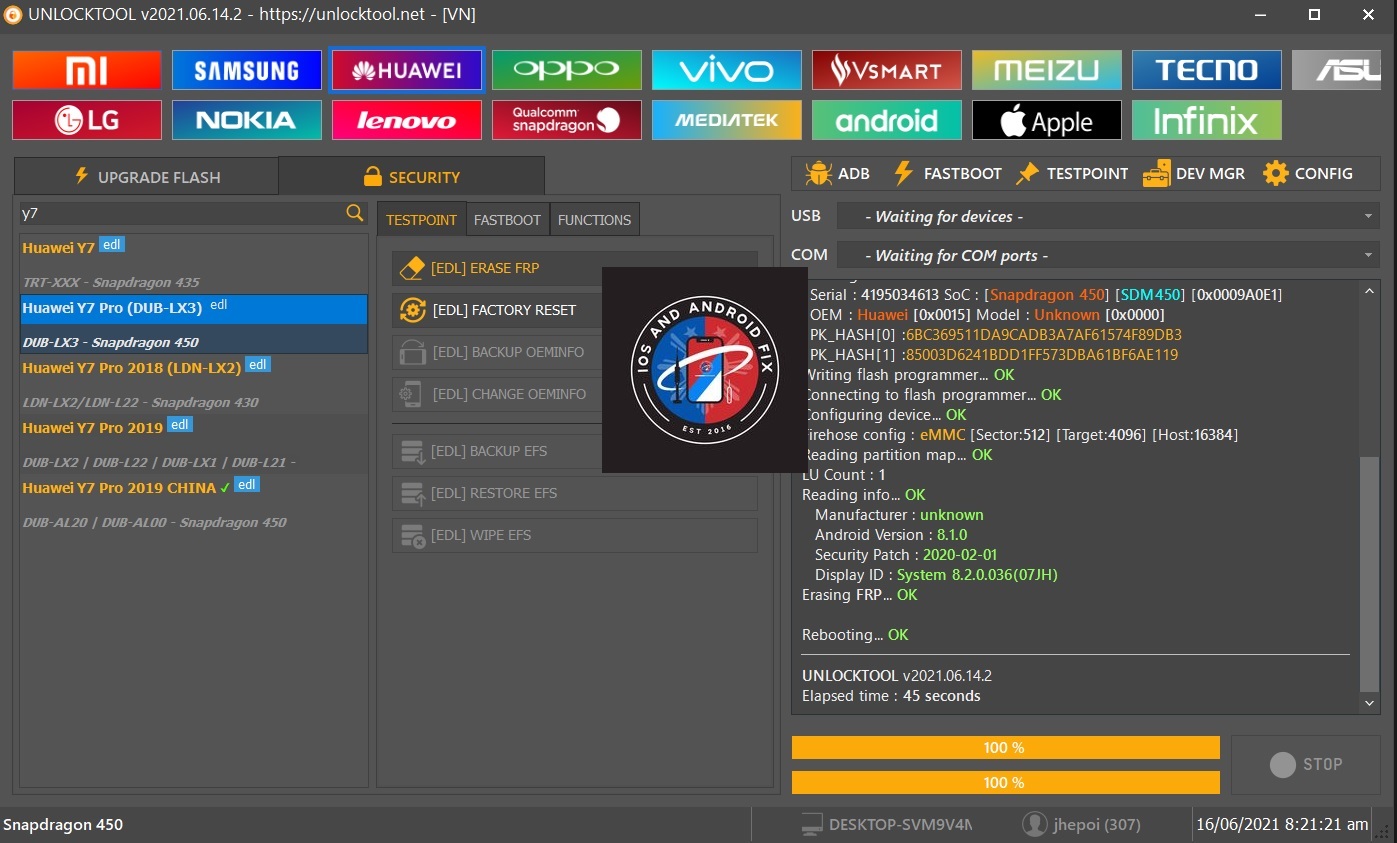Open the CONFIG gear settings
1397x843 pixels.
point(1308,173)
